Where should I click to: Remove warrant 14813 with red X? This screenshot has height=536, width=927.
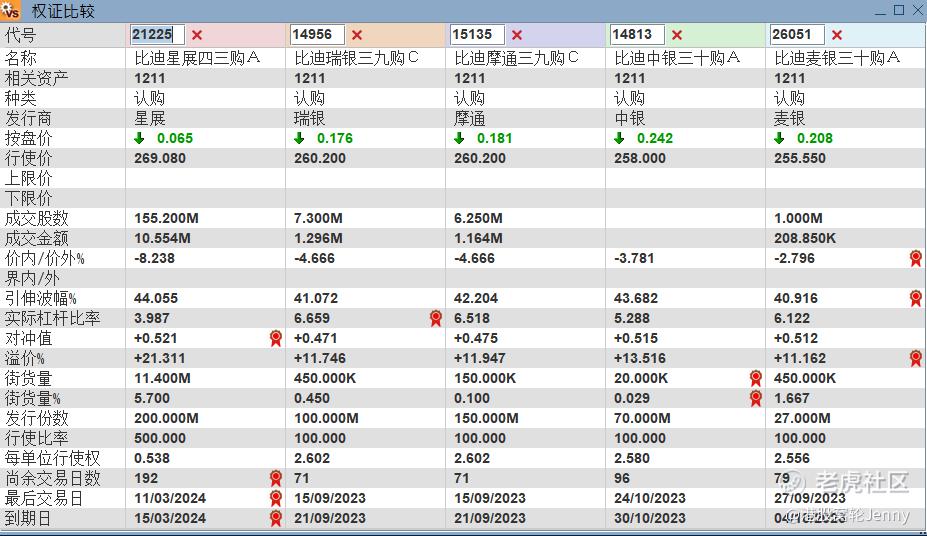click(677, 35)
